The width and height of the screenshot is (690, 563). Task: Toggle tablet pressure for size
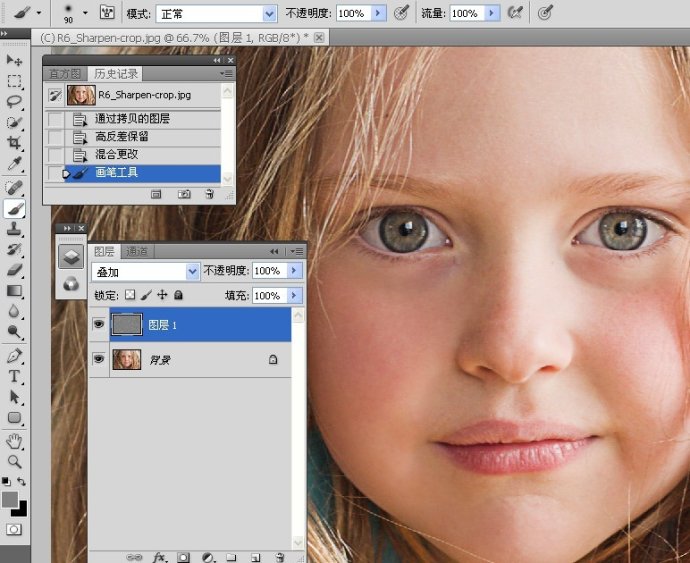[545, 12]
